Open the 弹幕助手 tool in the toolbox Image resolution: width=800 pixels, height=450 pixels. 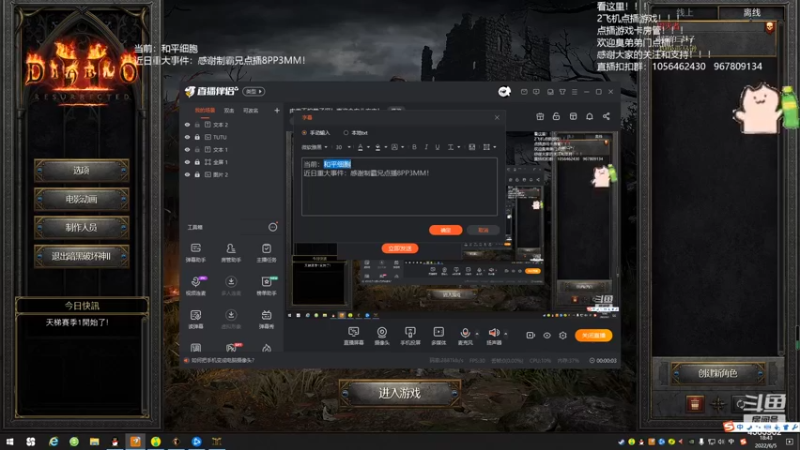click(x=195, y=253)
